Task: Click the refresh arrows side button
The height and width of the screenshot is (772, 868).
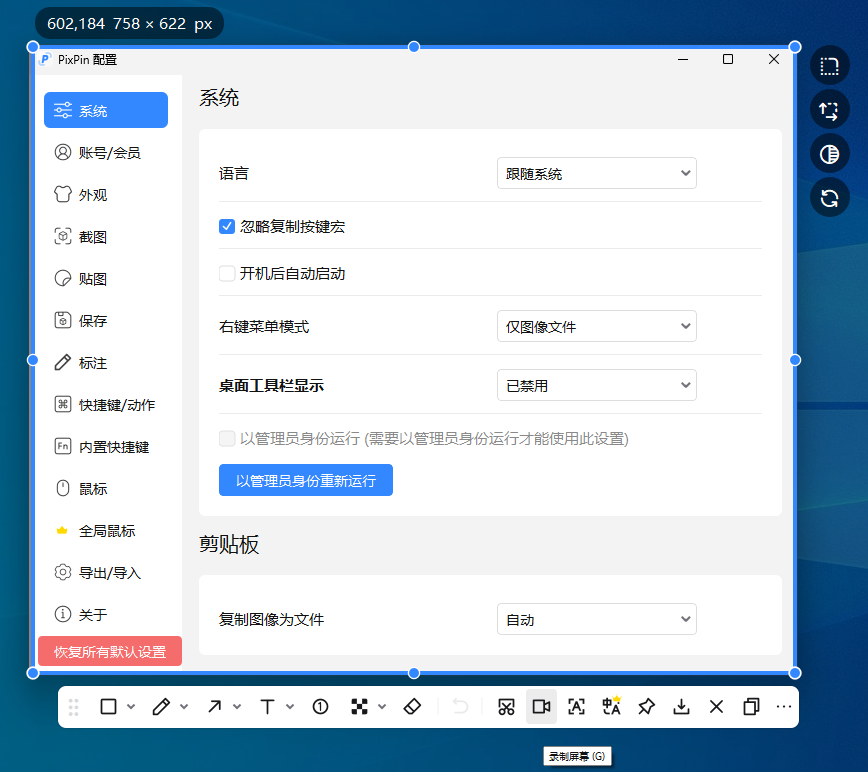Action: 829,198
